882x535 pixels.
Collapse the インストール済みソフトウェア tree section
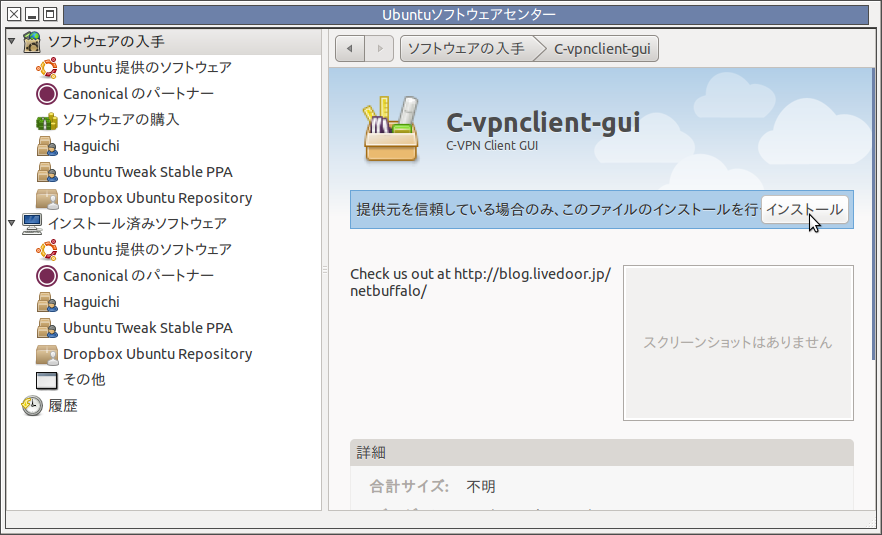[12, 223]
